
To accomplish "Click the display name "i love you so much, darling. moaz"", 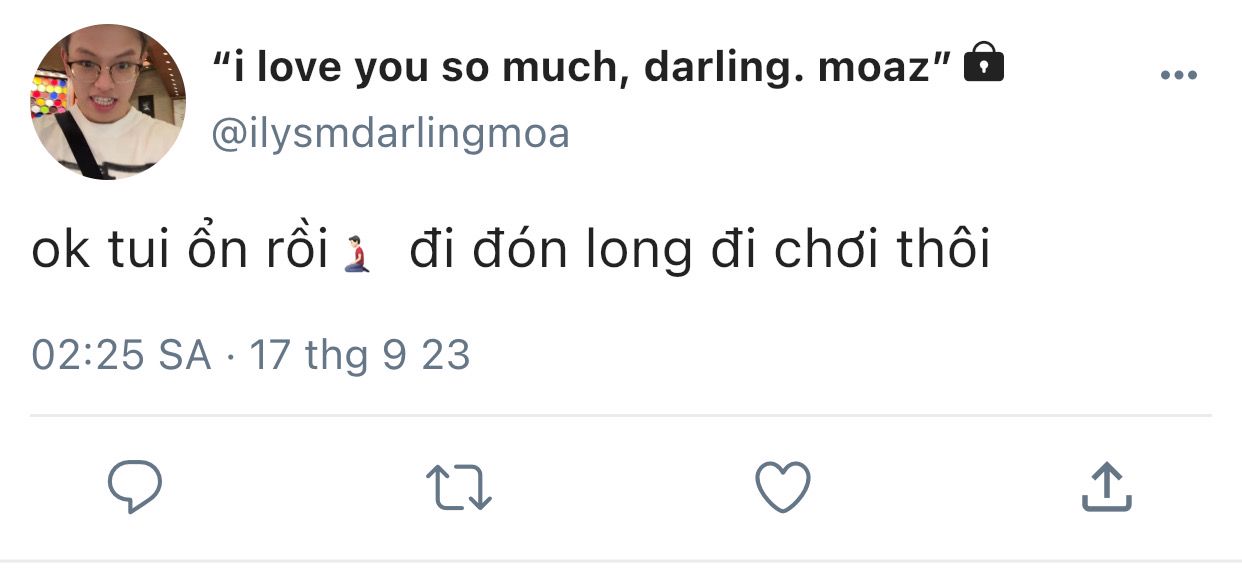I will 581,68.
